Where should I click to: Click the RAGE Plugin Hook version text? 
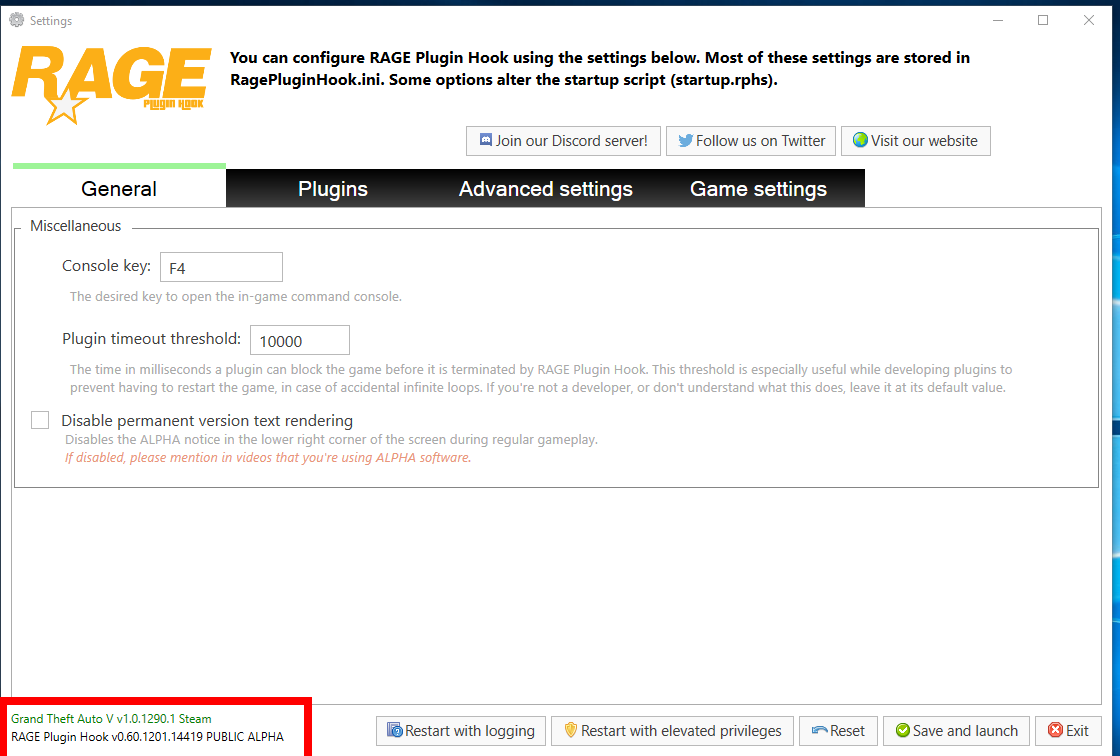[147, 737]
